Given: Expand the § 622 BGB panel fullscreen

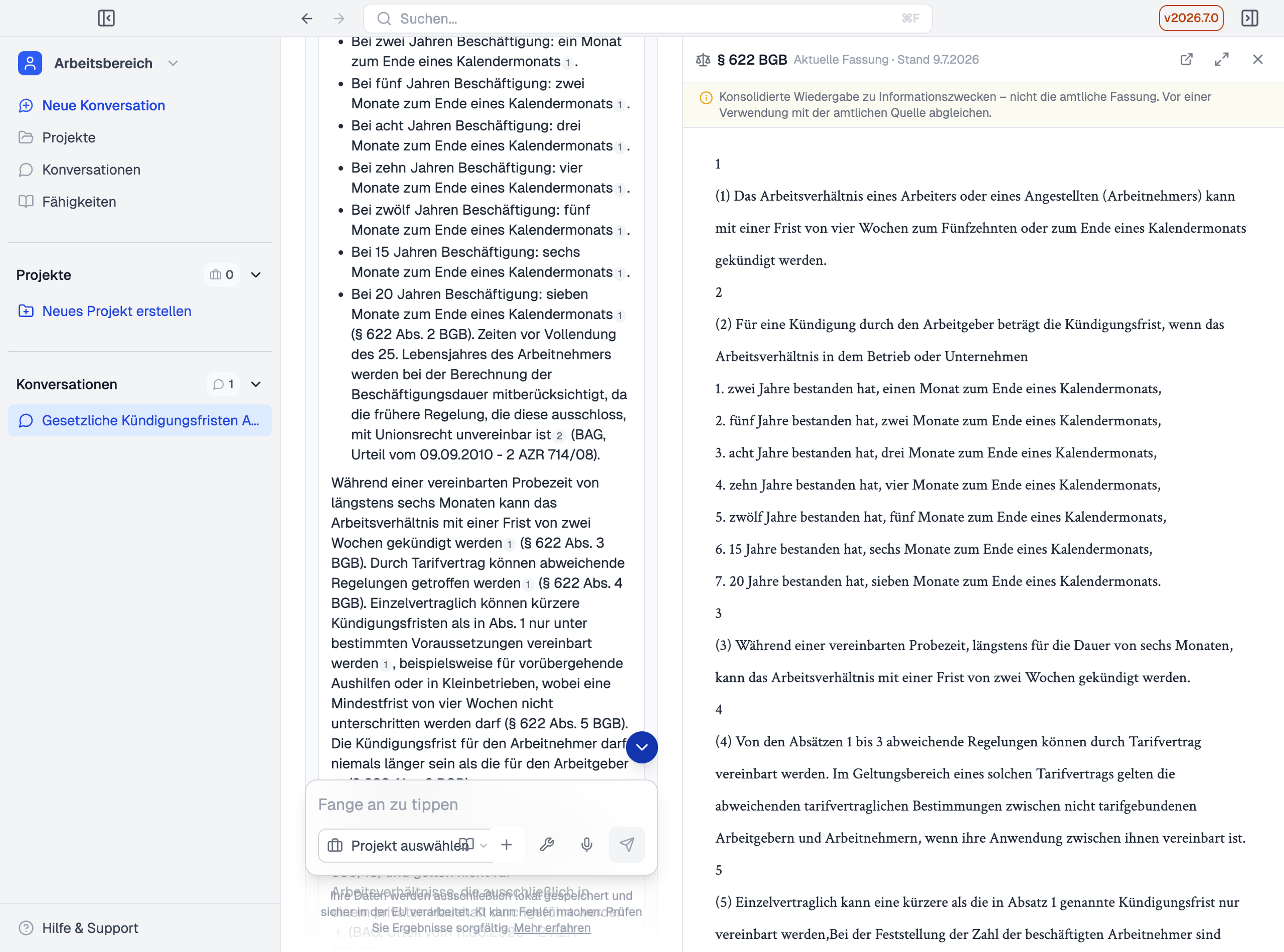Looking at the screenshot, I should coord(1222,60).
